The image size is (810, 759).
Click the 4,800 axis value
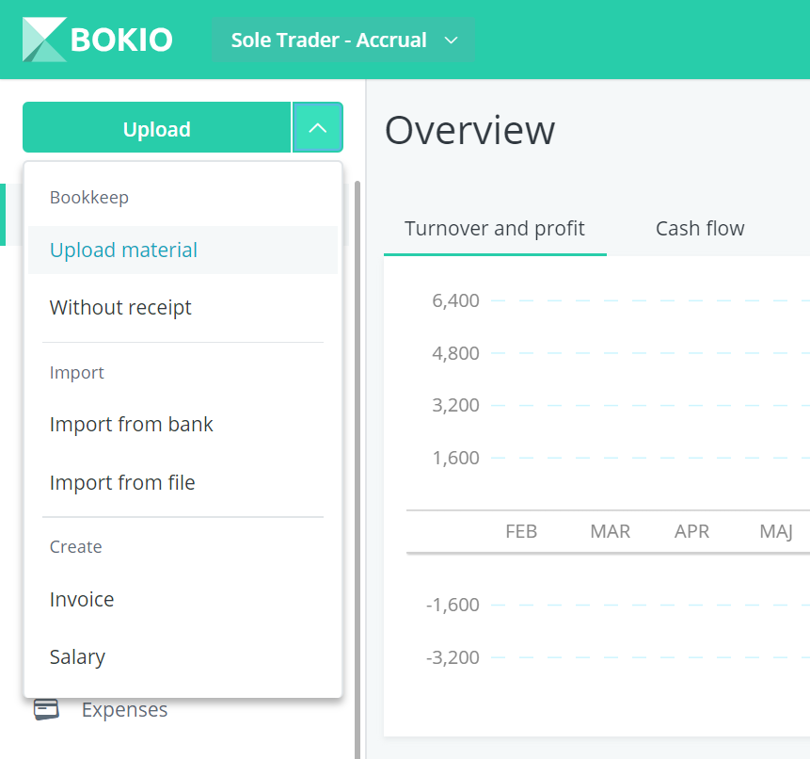pos(456,353)
